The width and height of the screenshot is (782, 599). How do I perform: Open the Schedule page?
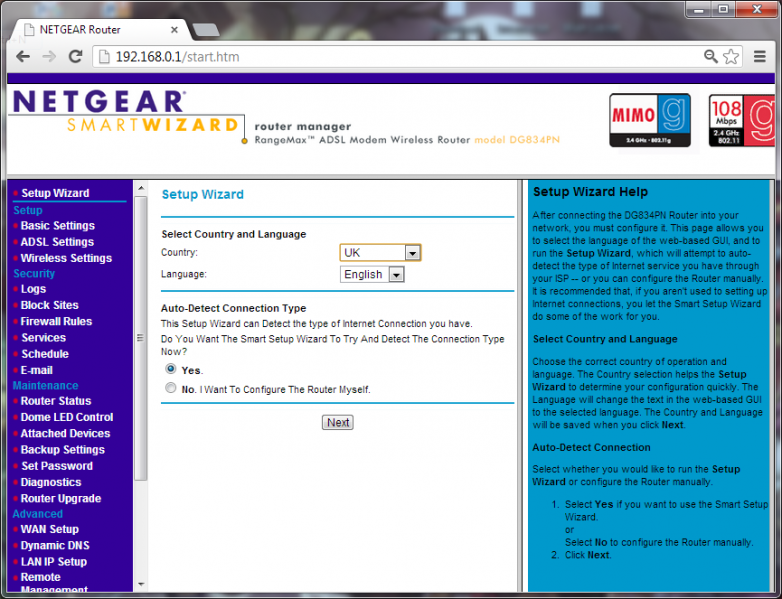[x=44, y=354]
